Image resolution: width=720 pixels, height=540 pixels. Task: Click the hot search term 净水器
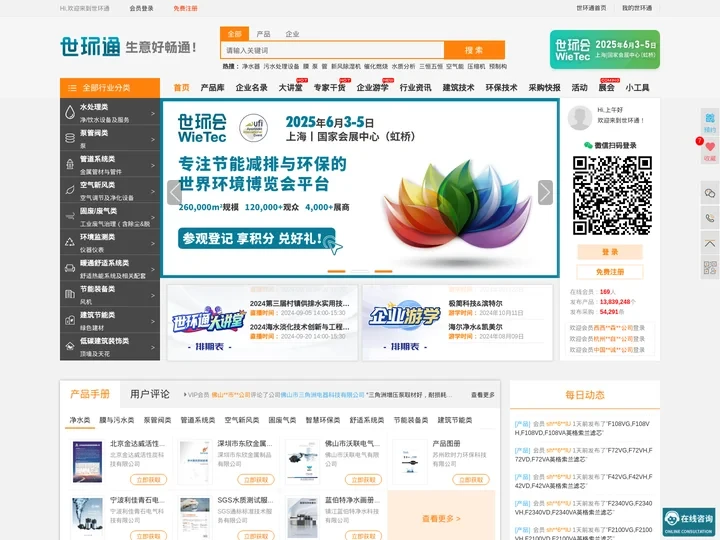point(251,67)
